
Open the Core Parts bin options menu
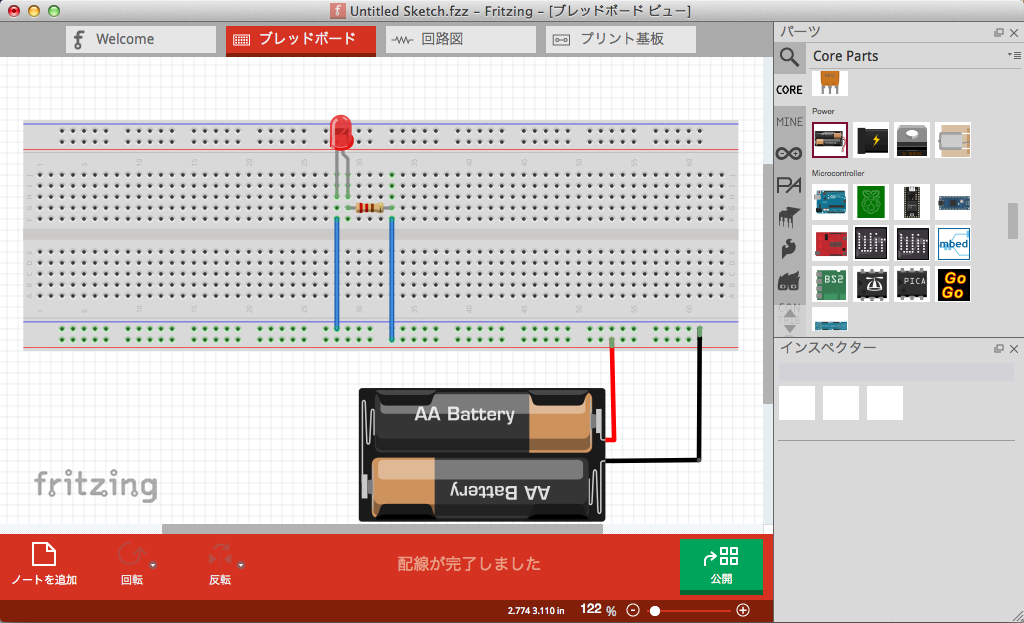tap(1014, 56)
